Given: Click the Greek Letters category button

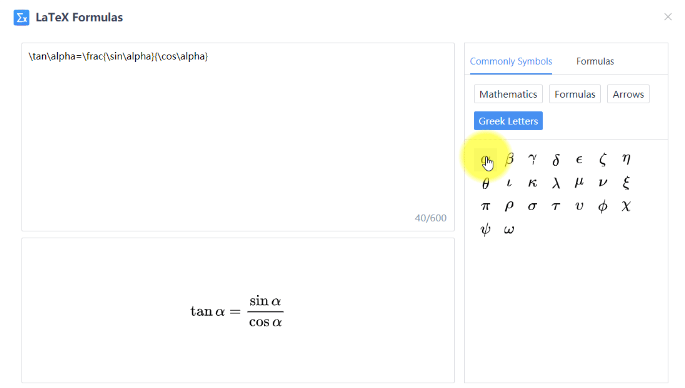Looking at the screenshot, I should tap(508, 121).
